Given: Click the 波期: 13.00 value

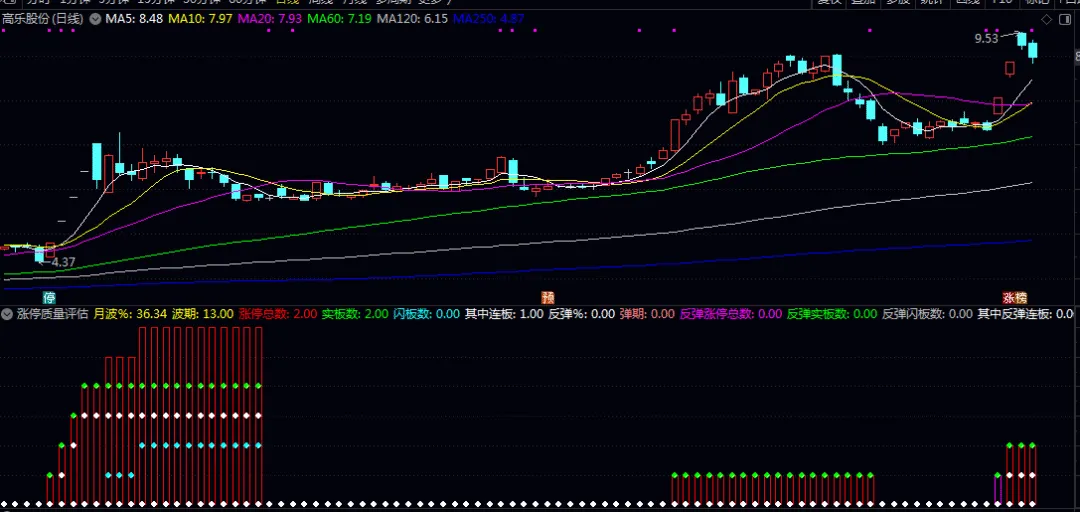Looking at the screenshot, I should [x=202, y=314].
